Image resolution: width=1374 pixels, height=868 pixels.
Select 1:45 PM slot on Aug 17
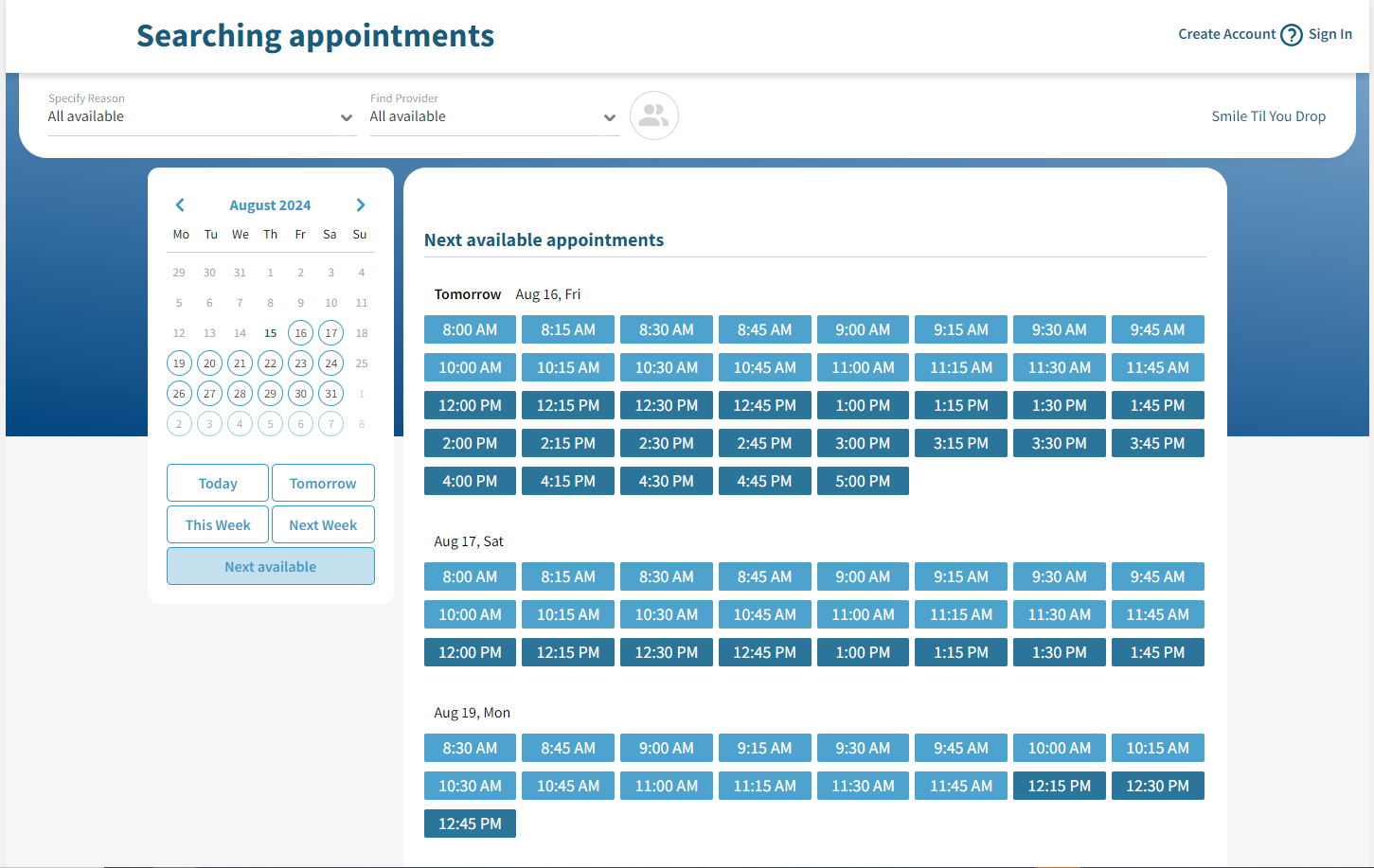click(x=1157, y=652)
